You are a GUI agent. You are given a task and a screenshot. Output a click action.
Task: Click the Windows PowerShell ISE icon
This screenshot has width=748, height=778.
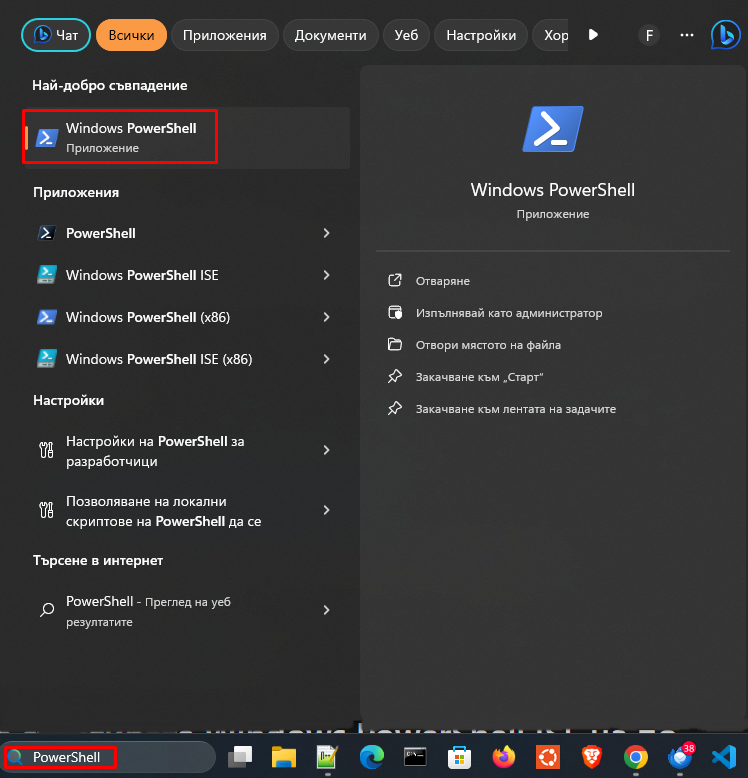[47, 275]
